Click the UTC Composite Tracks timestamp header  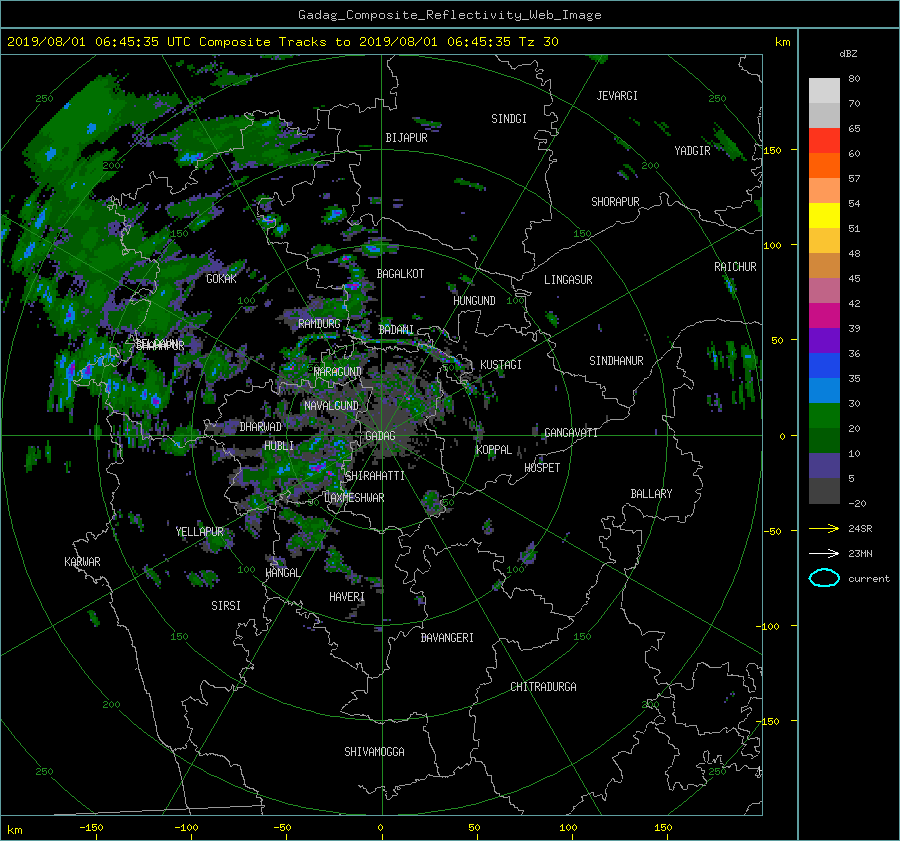click(x=282, y=42)
